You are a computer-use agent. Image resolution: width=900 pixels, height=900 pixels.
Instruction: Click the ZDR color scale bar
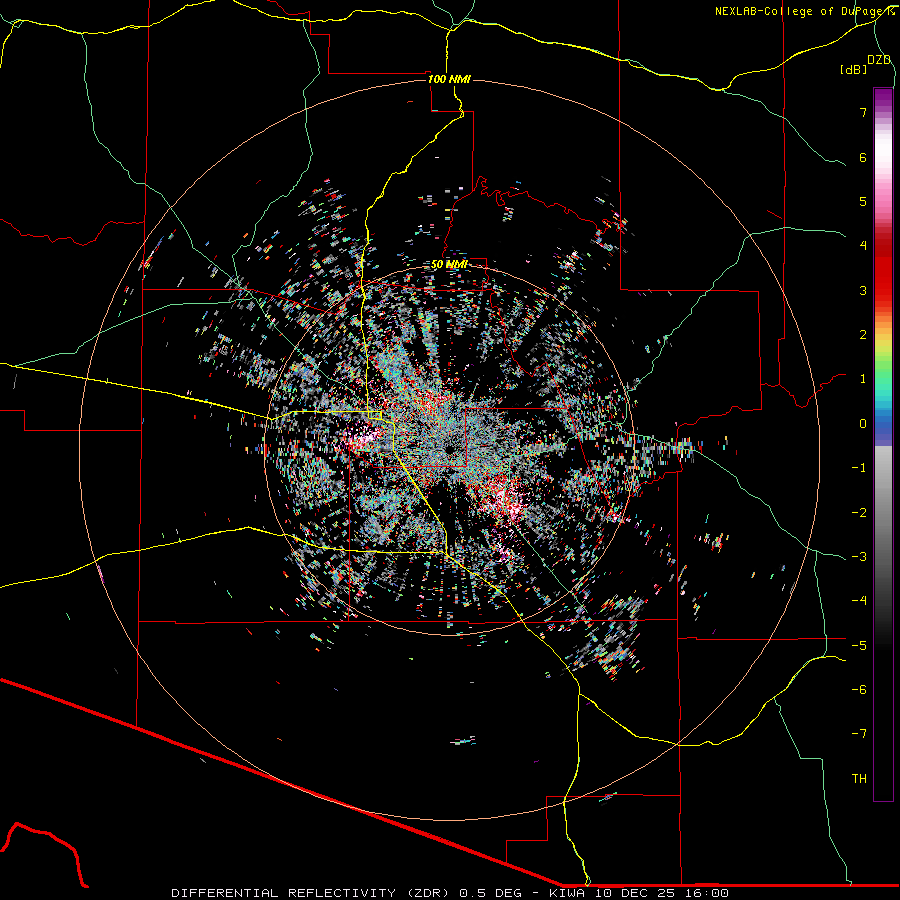click(883, 444)
